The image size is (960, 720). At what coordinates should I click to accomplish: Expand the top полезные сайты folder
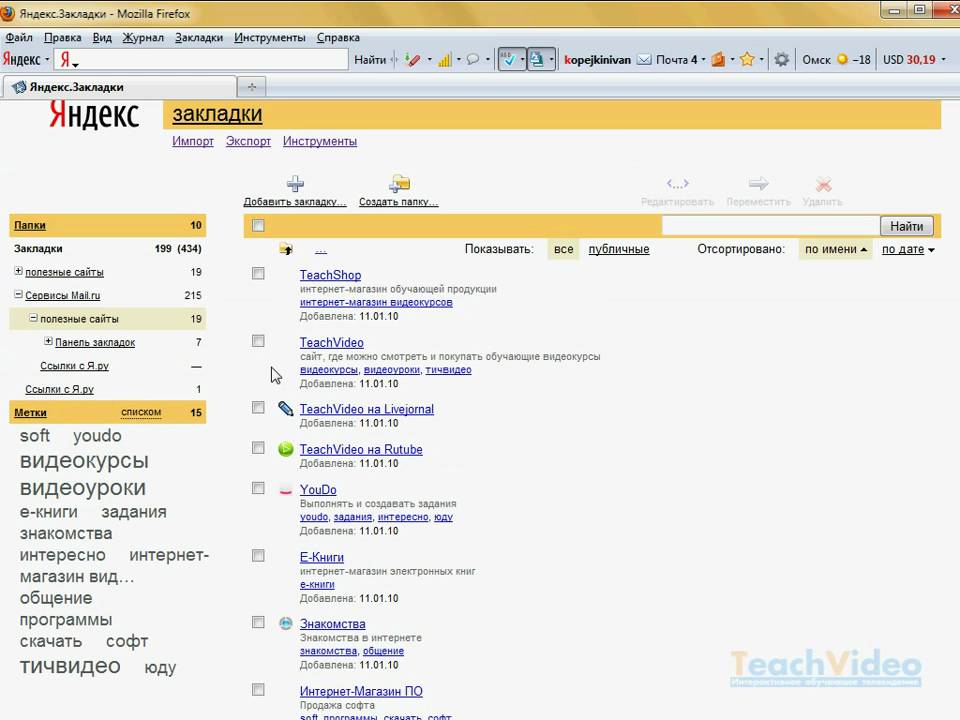click(18, 271)
